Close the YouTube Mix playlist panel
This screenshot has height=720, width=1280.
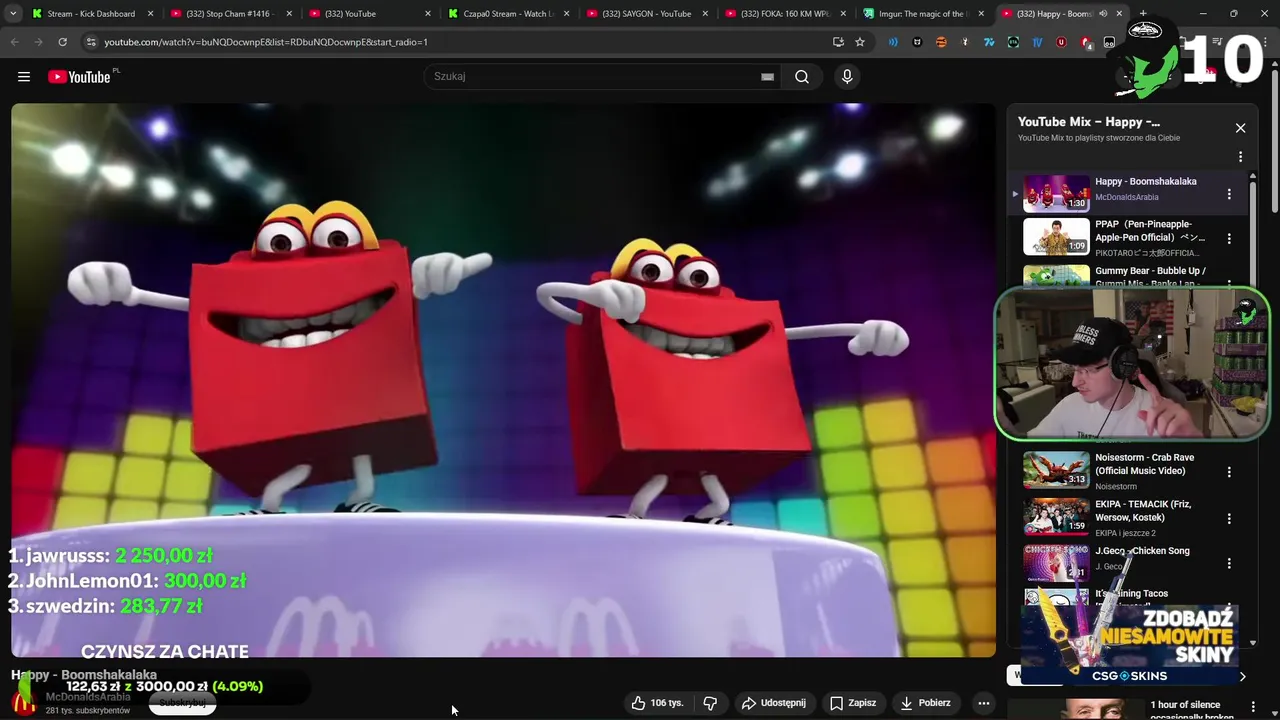click(1240, 128)
